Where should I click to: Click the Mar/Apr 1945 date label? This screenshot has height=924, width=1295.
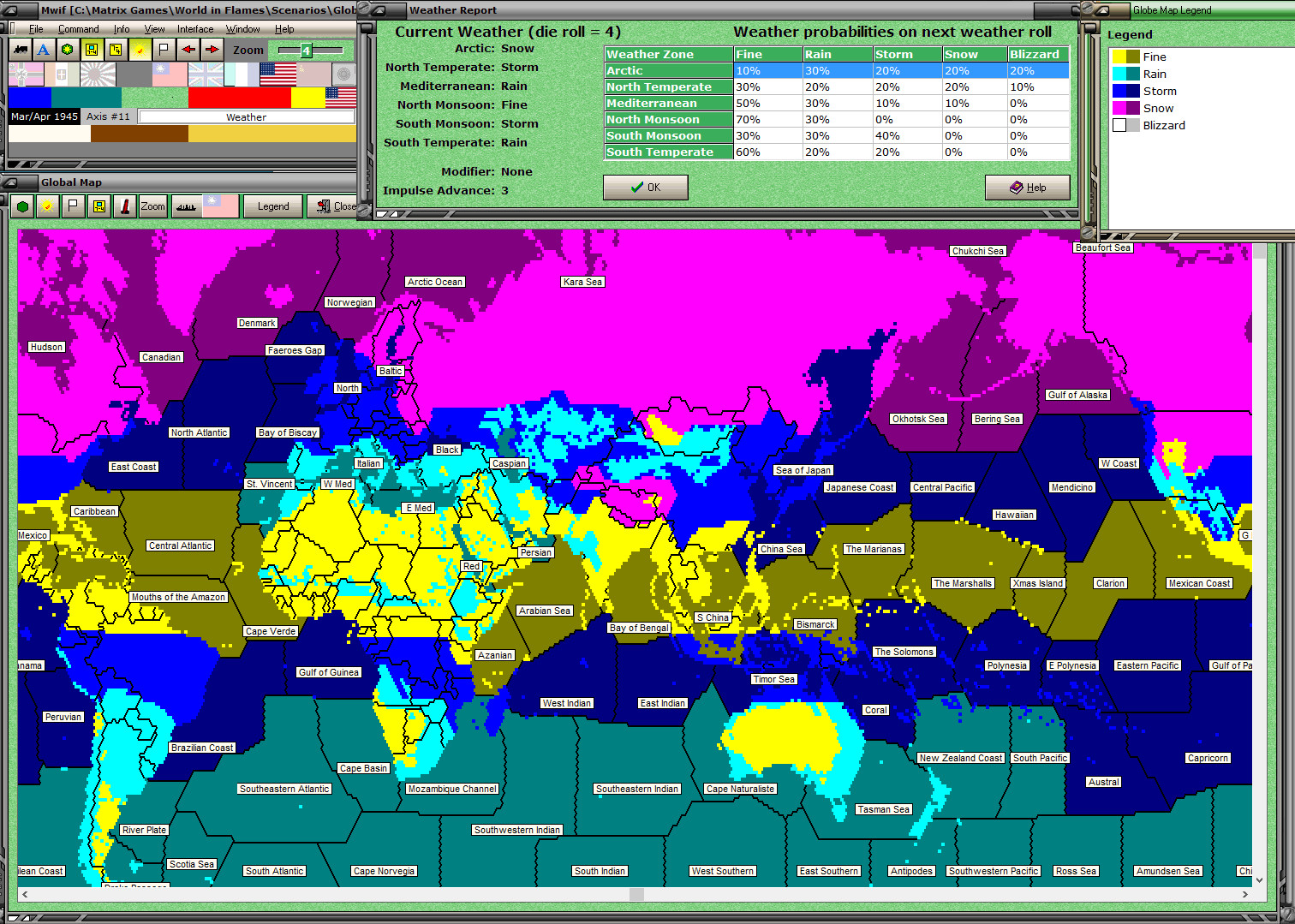tap(45, 116)
